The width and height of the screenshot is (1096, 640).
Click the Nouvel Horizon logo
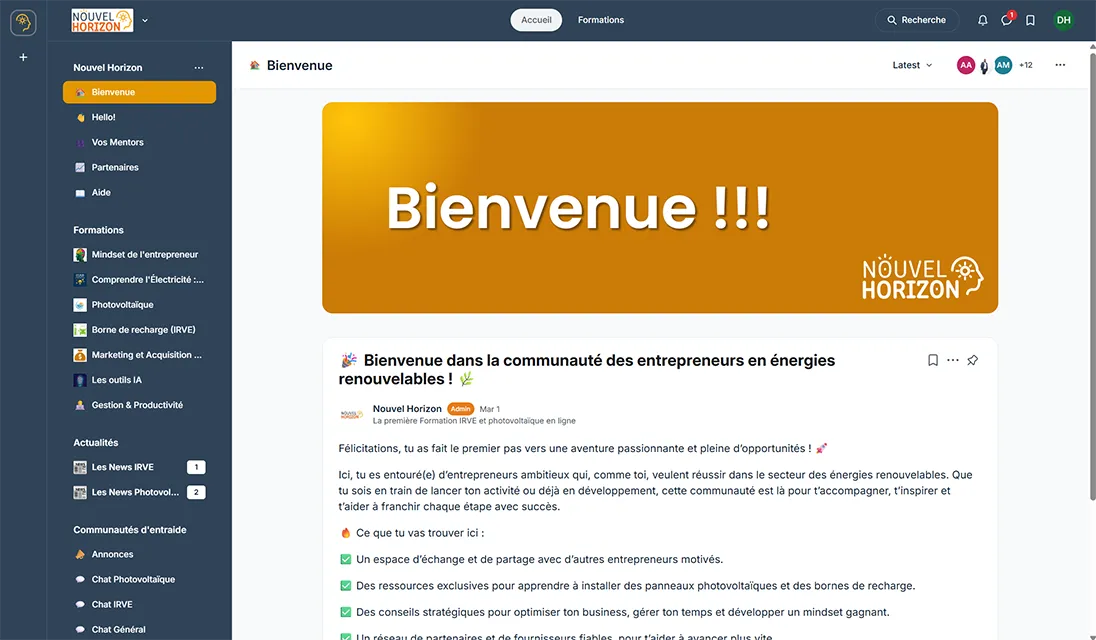(x=102, y=20)
